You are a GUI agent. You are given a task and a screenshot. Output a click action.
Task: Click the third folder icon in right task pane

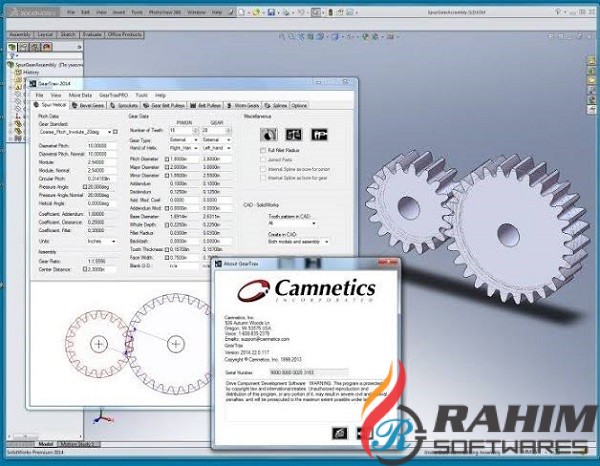tap(592, 80)
